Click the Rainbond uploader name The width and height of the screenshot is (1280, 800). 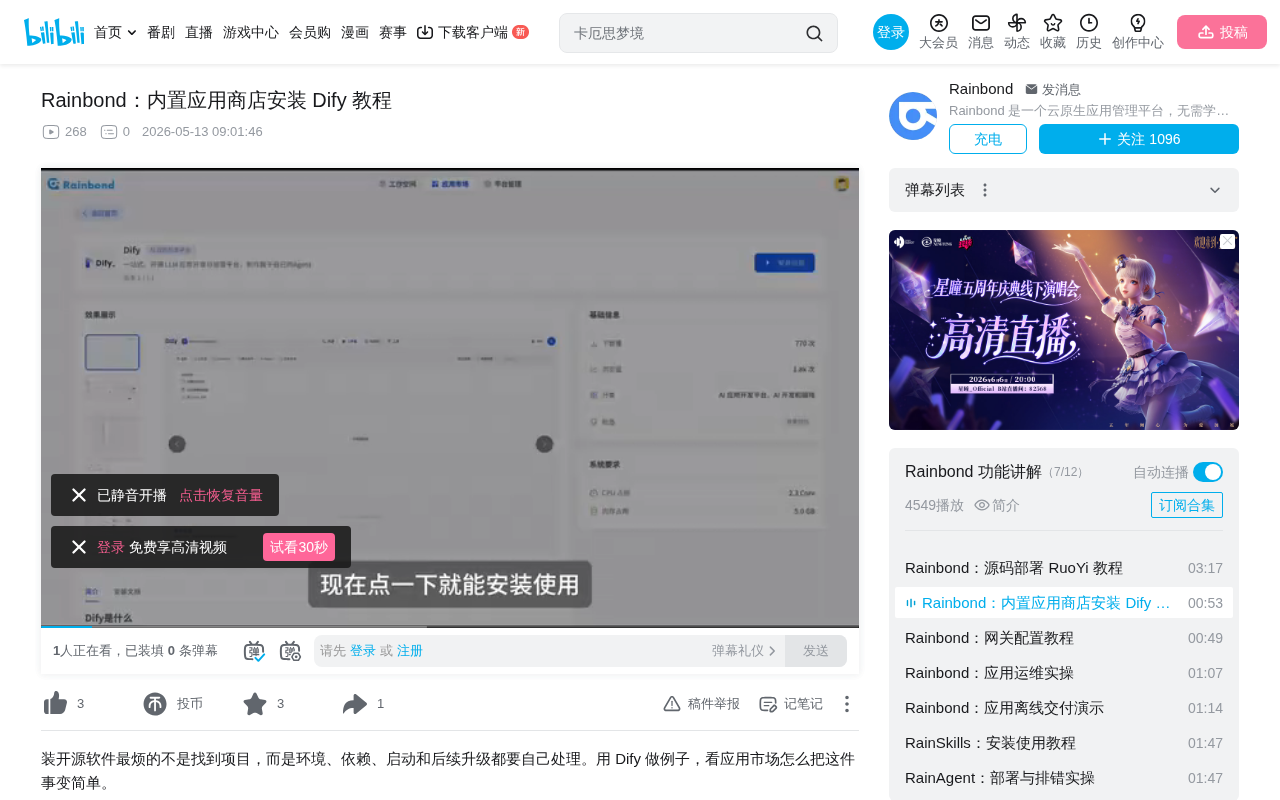[x=981, y=89]
